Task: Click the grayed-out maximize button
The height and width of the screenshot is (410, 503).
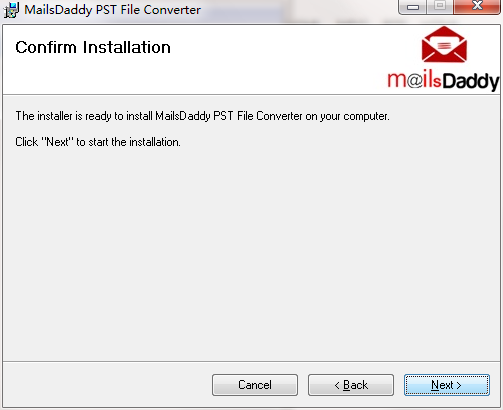Action: click(x=440, y=7)
